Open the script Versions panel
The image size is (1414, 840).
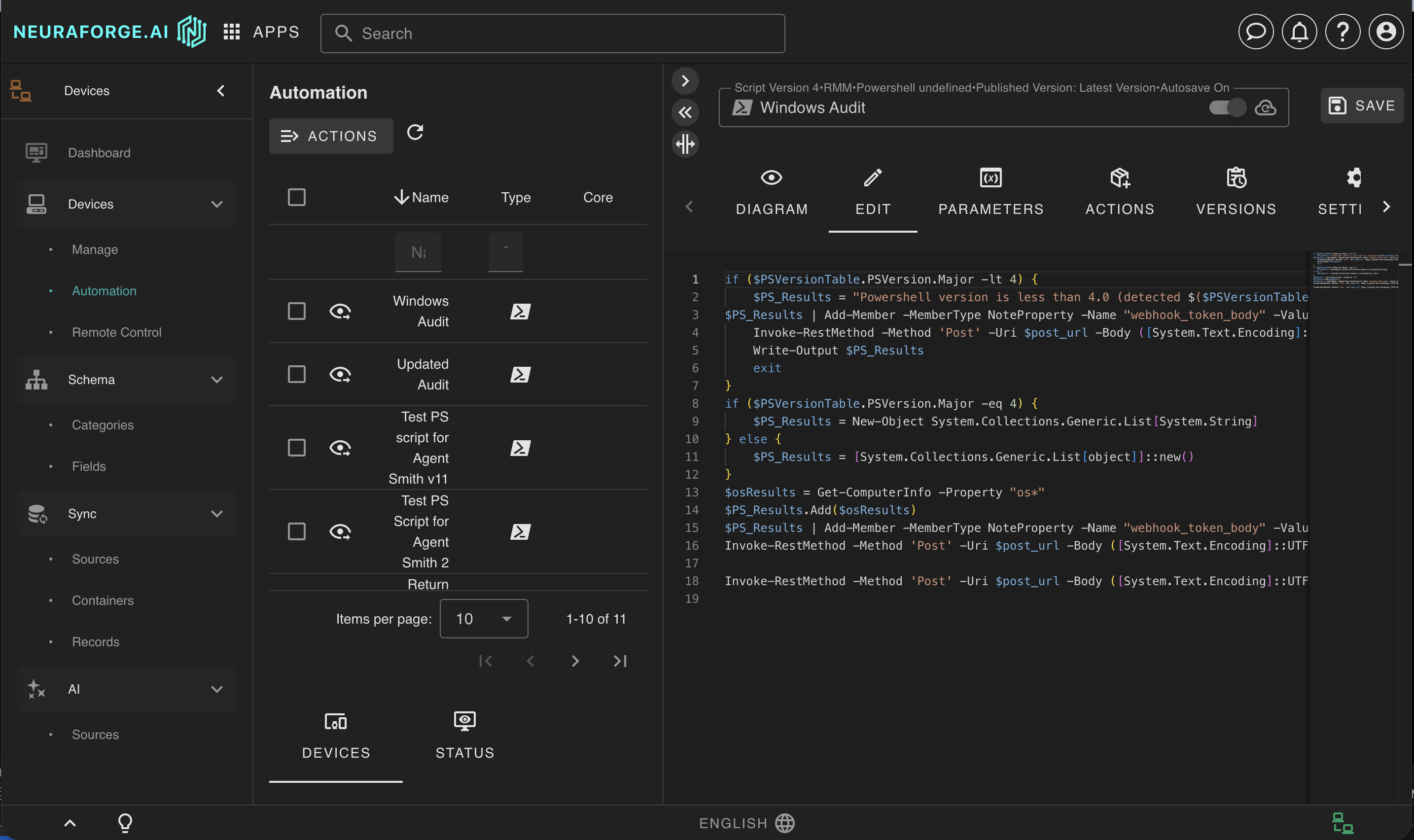pos(1236,192)
